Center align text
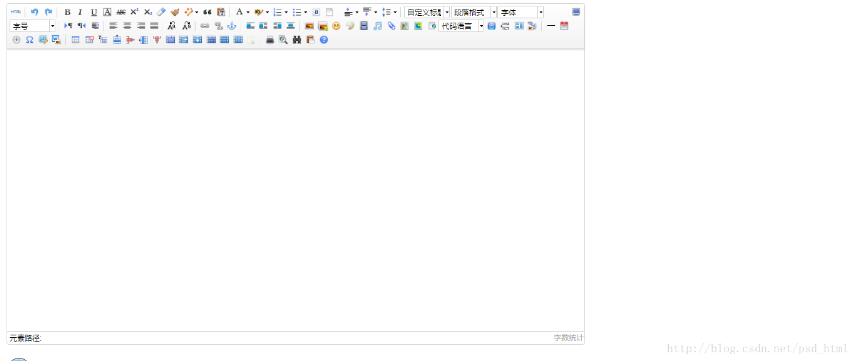 coord(127,26)
